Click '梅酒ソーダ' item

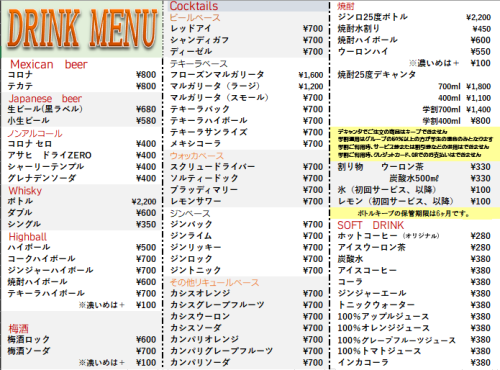pos(29,351)
